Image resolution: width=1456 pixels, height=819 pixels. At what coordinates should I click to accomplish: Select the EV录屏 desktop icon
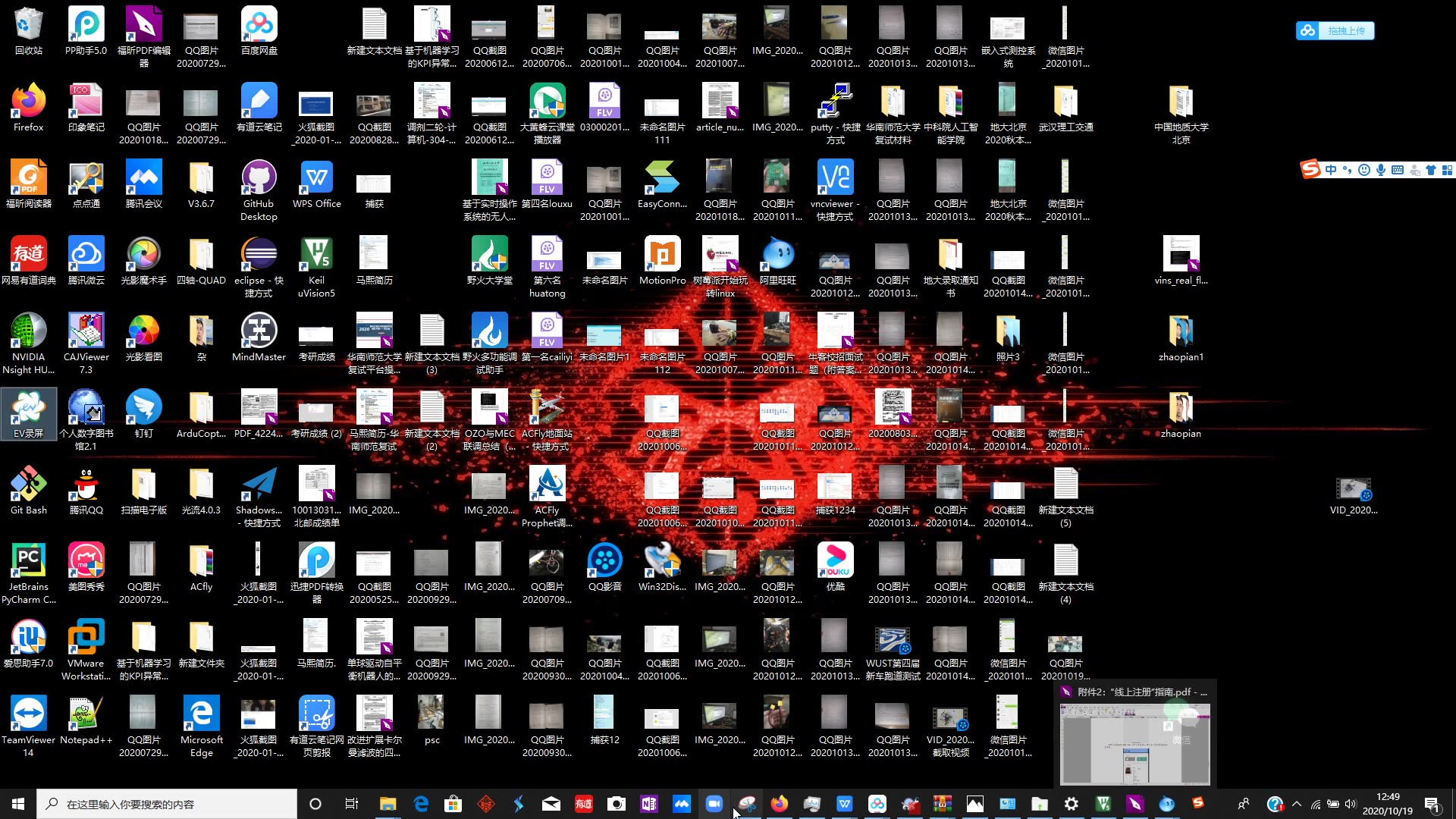(28, 413)
